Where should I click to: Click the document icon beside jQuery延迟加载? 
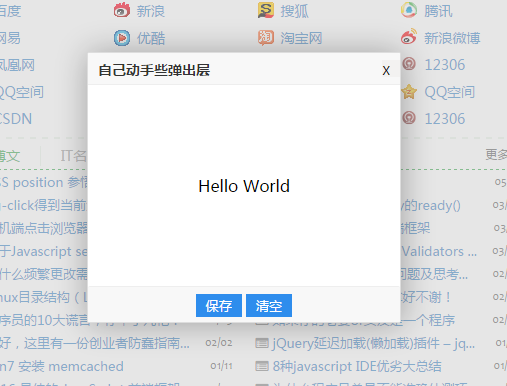[x=262, y=343]
